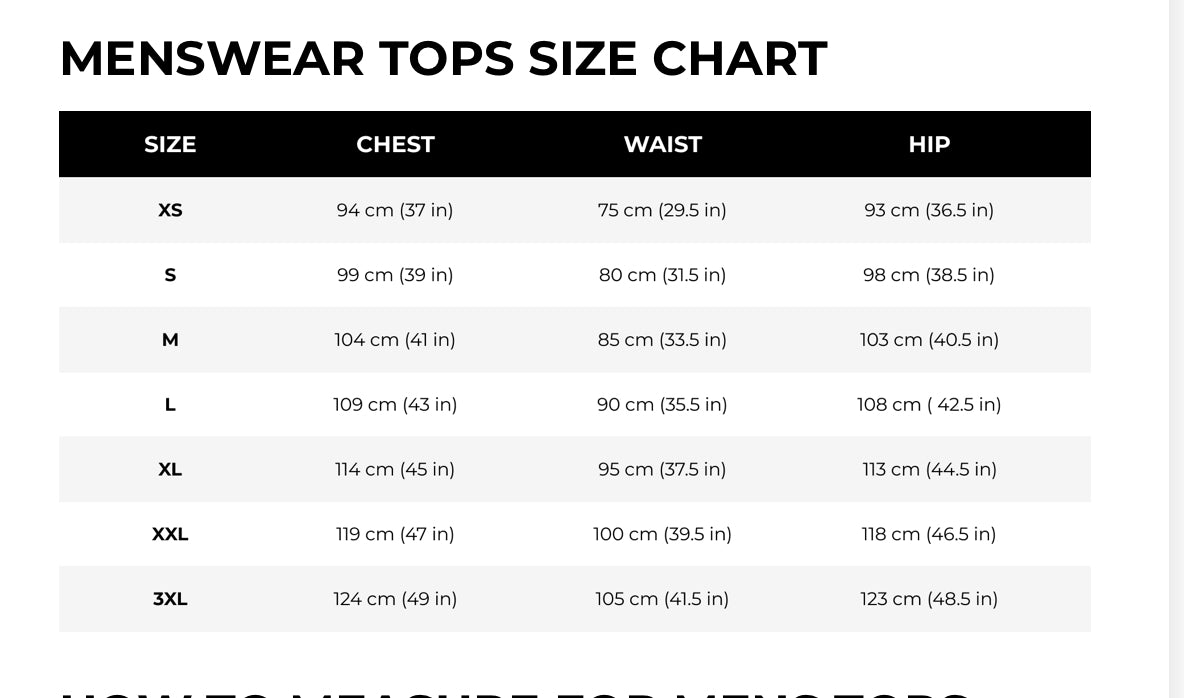Click hip value 93 cm (36.5 in)
1184x698 pixels.
929,210
